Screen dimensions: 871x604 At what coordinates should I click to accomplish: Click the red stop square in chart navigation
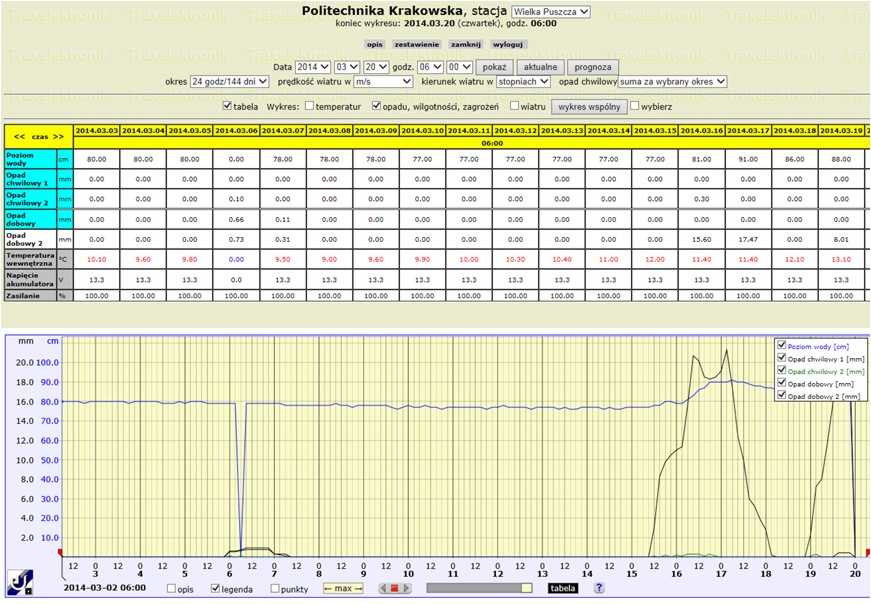(x=394, y=588)
